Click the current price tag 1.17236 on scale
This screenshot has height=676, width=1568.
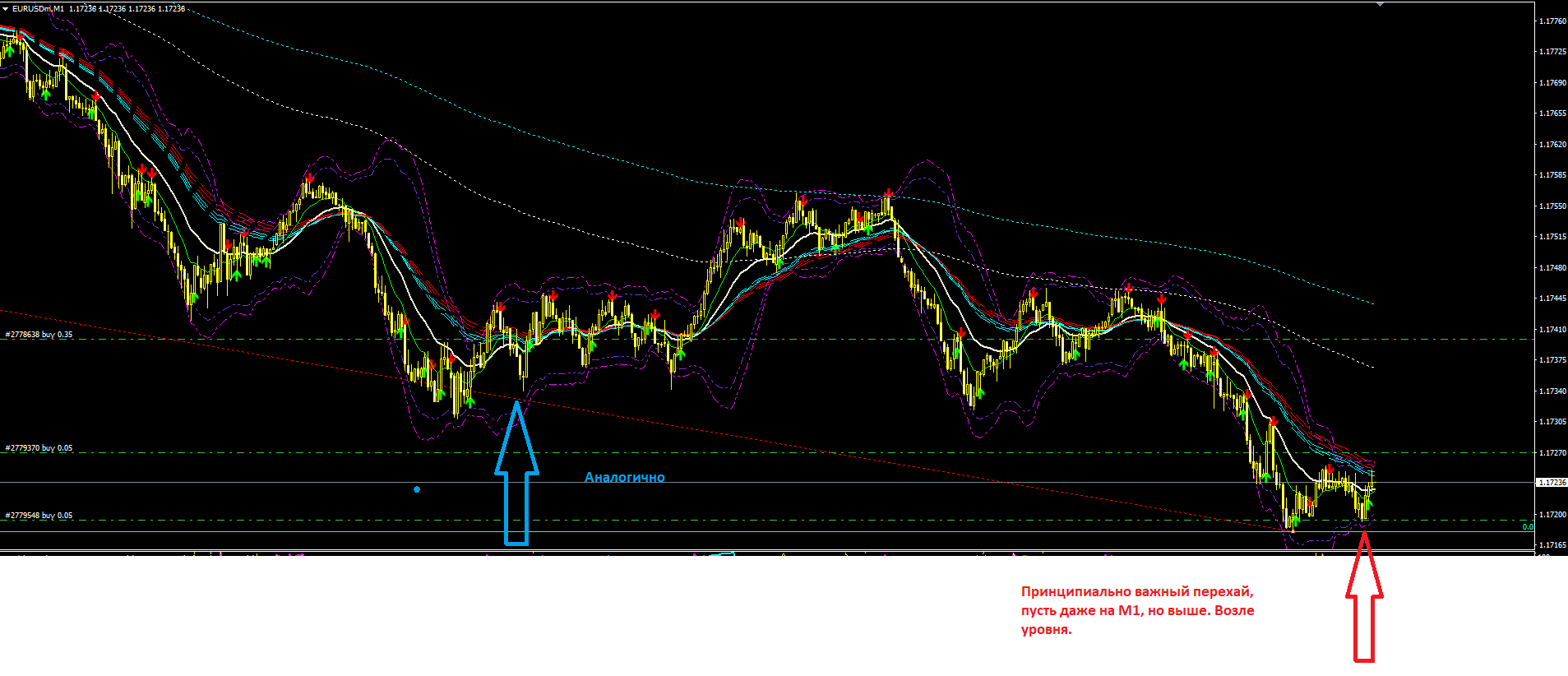1552,483
